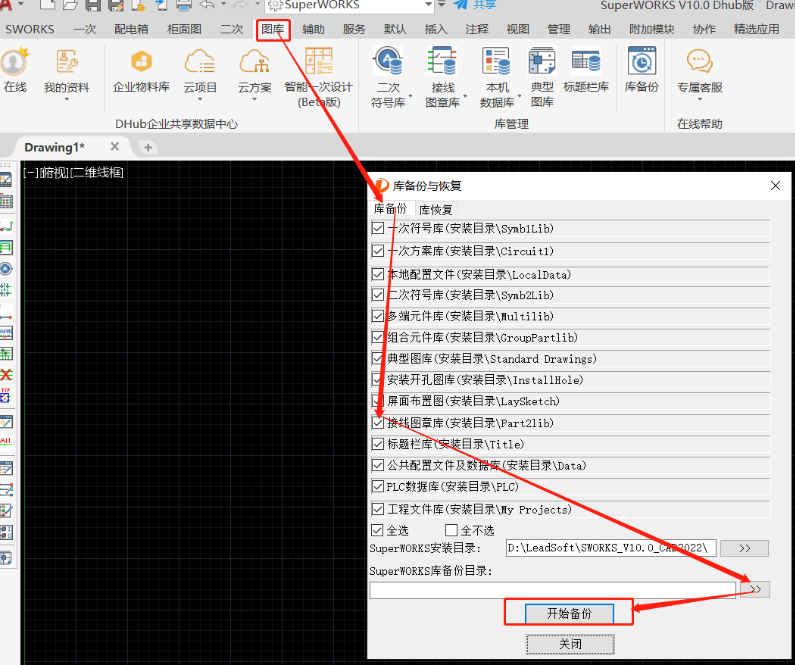Click the 在线 user account icon
795x665 pixels.
pyautogui.click(x=15, y=62)
